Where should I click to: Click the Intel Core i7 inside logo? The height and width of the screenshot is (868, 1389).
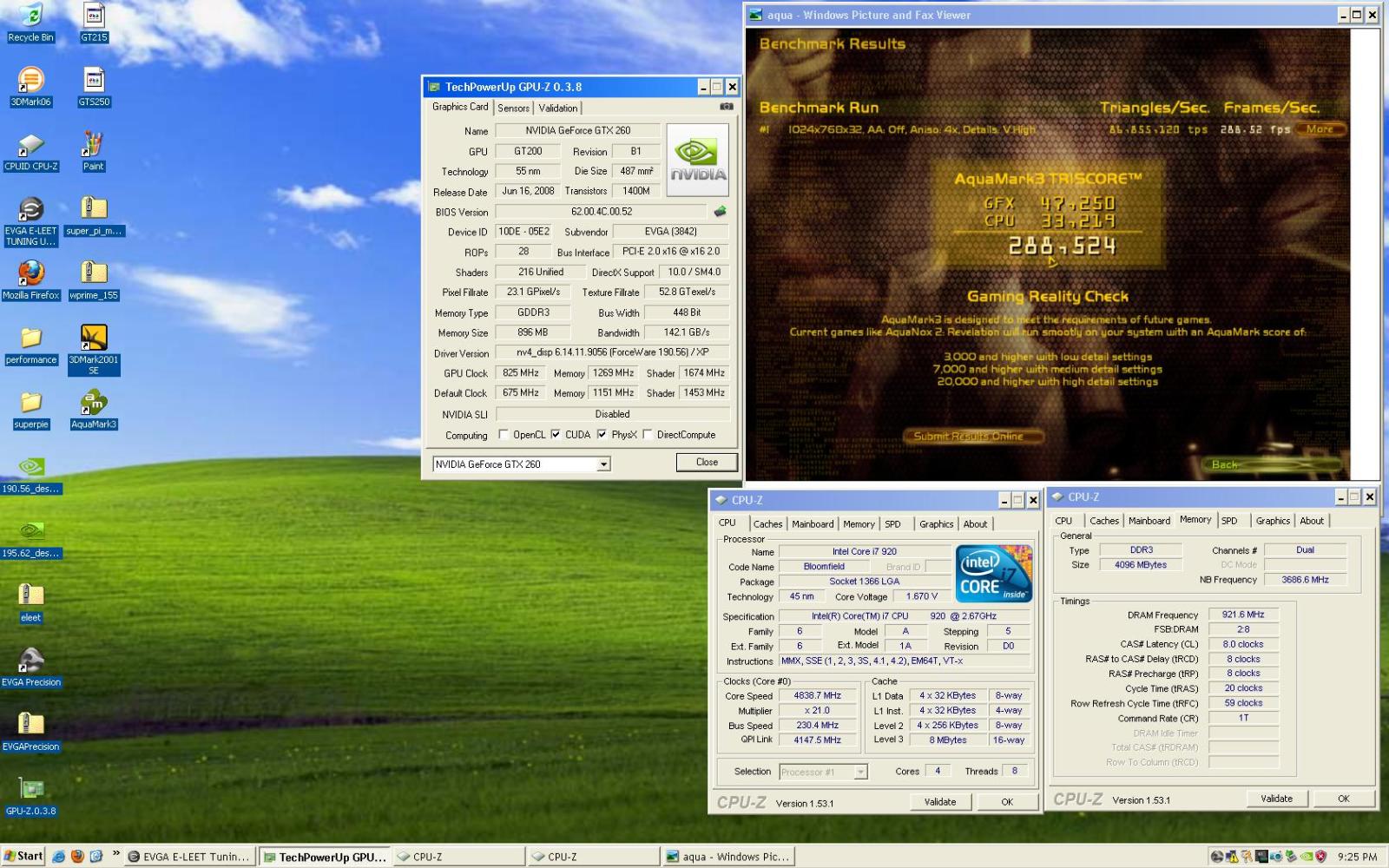tap(994, 573)
